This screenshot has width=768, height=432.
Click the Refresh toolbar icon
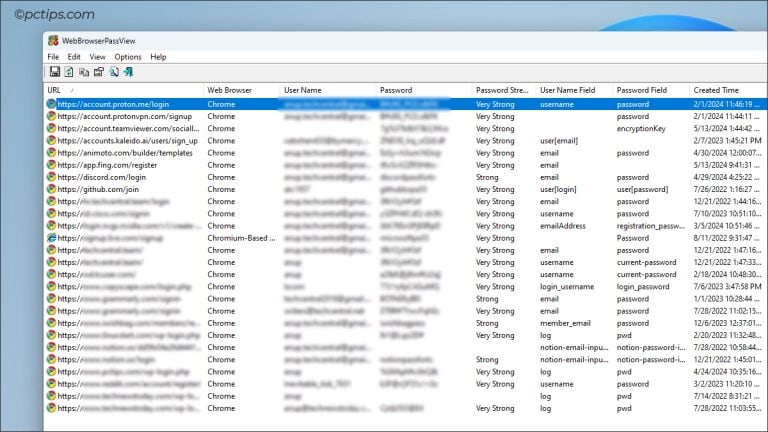pos(69,72)
